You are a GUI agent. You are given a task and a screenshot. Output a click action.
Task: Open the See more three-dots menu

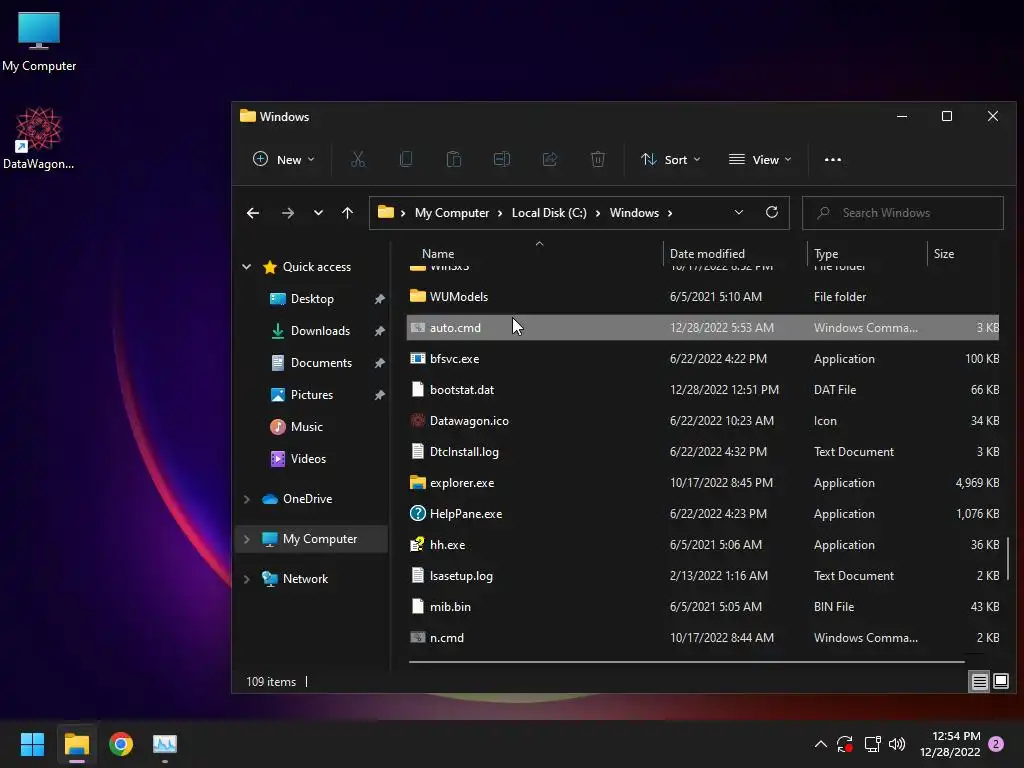pos(833,159)
